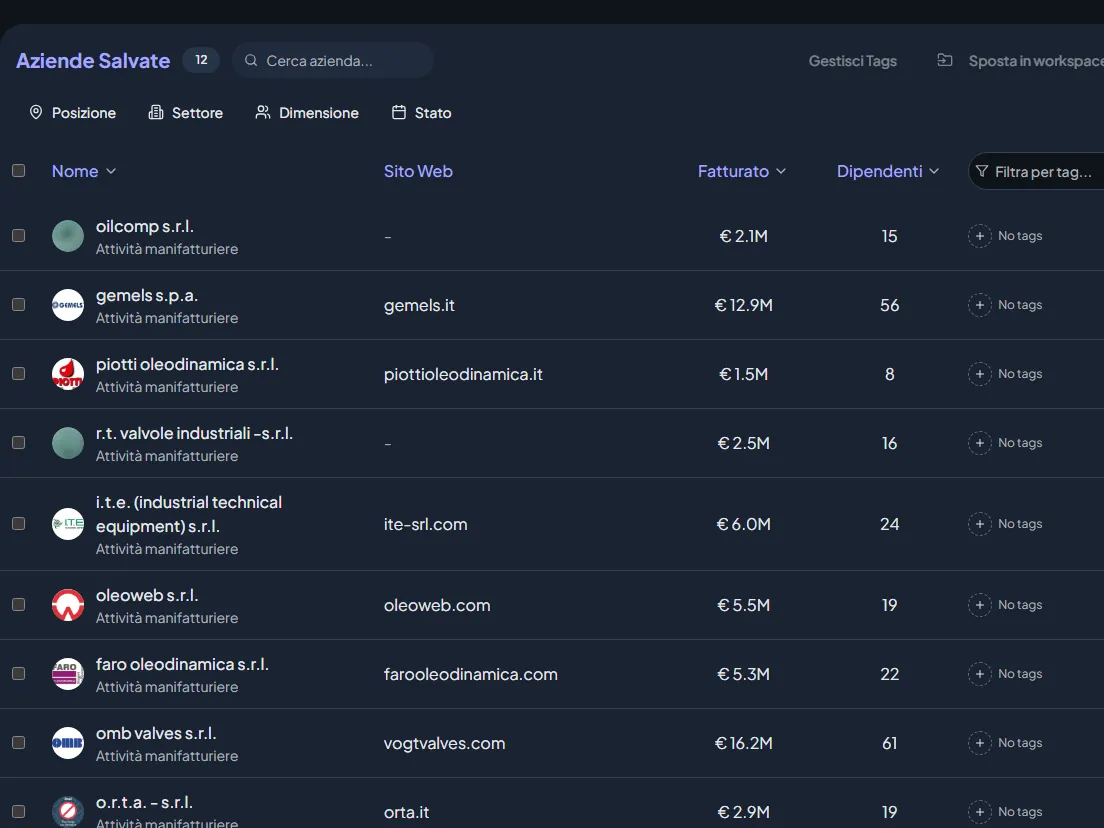This screenshot has width=1104, height=828.
Task: Open the Dimensione filter
Action: (x=307, y=113)
